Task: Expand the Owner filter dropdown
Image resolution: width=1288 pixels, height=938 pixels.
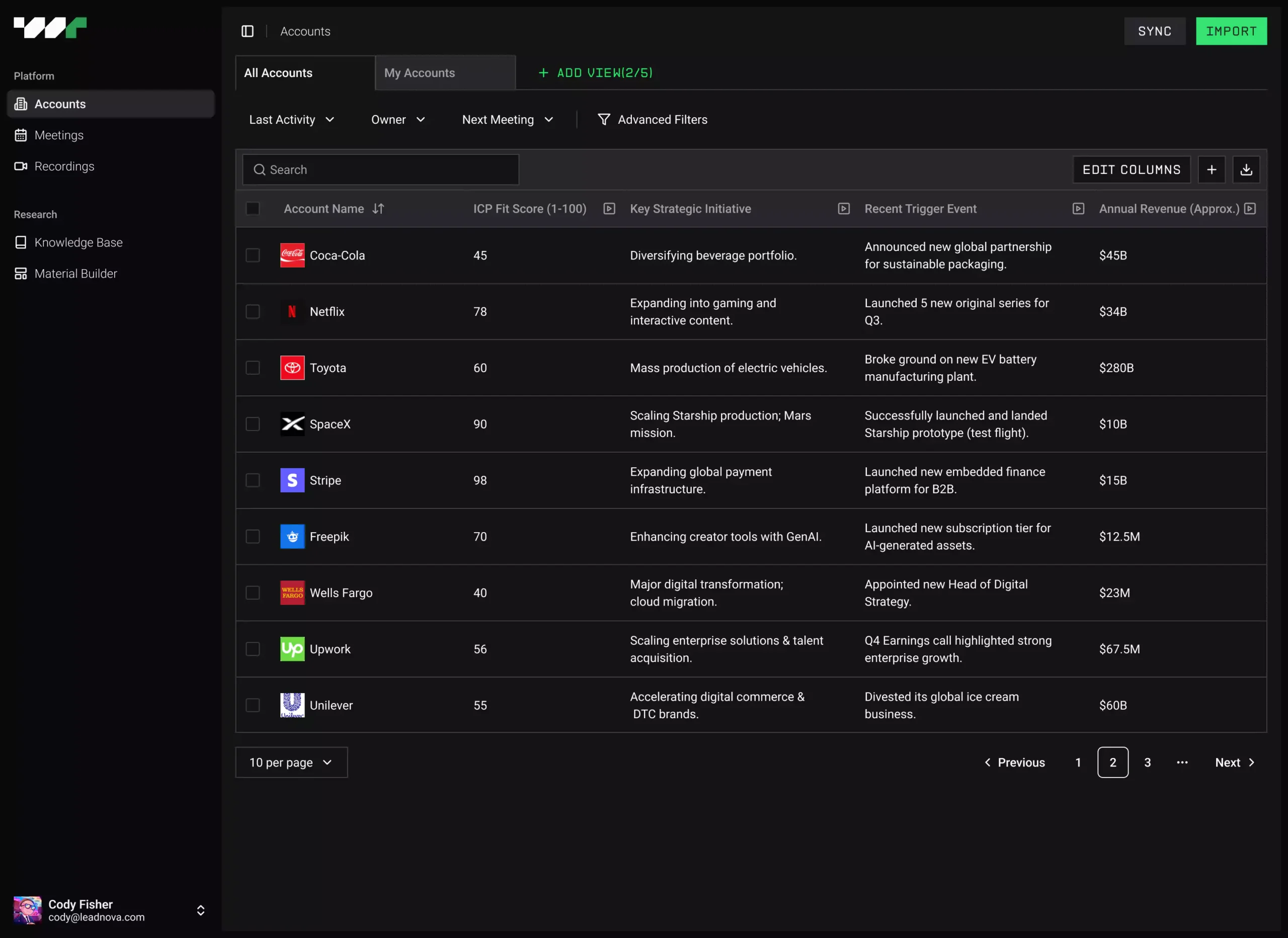Action: (398, 120)
